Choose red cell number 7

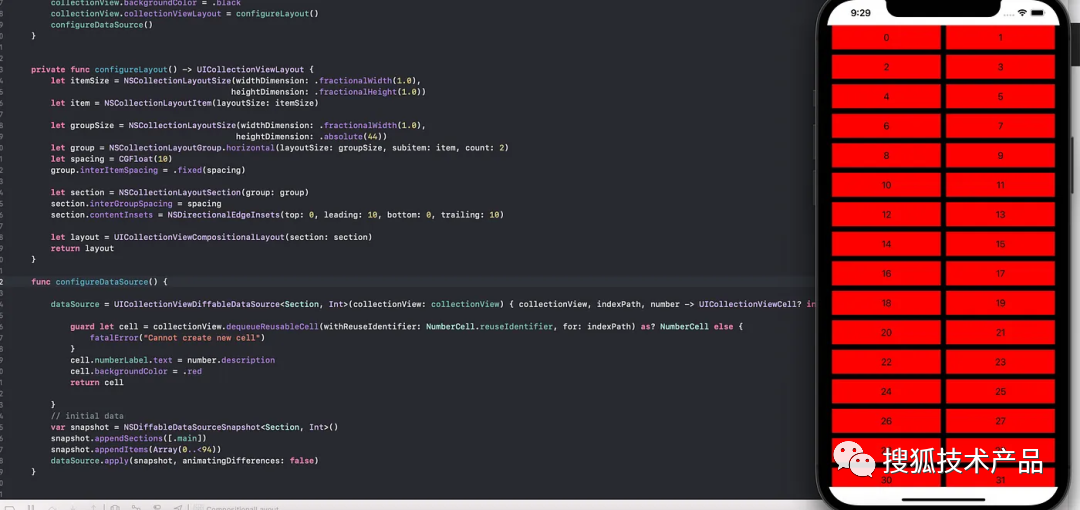[x=1000, y=126]
